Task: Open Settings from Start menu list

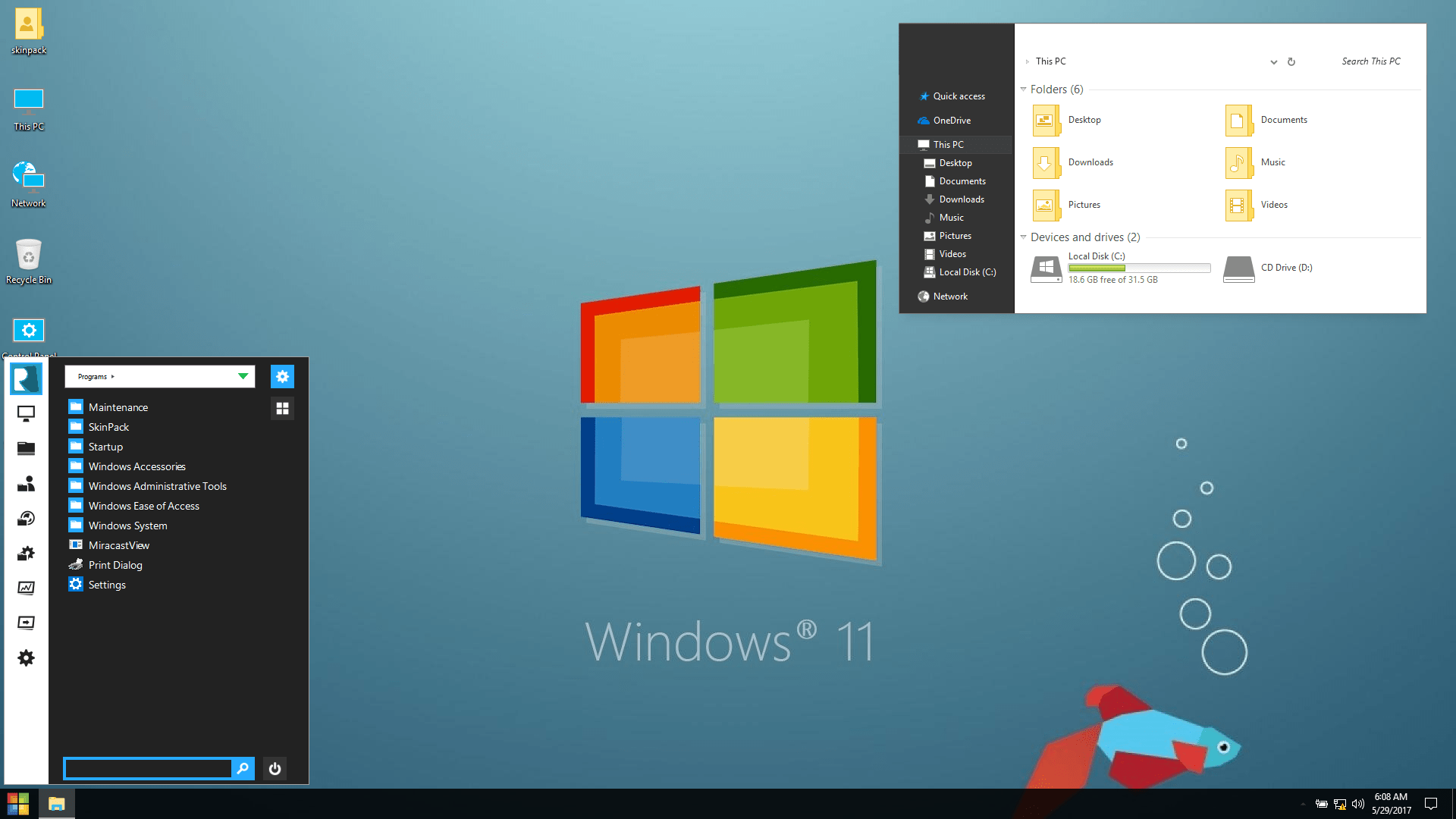Action: [106, 584]
